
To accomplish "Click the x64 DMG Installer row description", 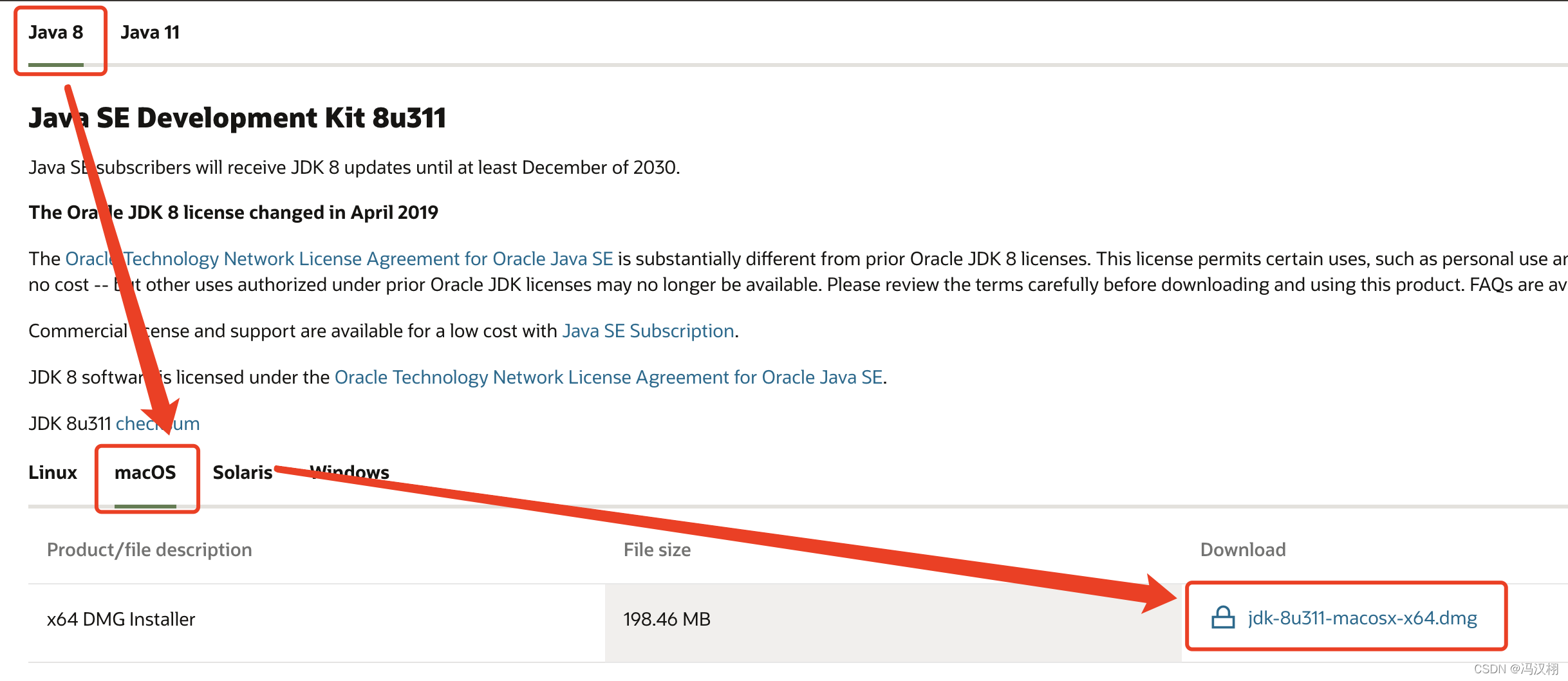I will tap(121, 619).
